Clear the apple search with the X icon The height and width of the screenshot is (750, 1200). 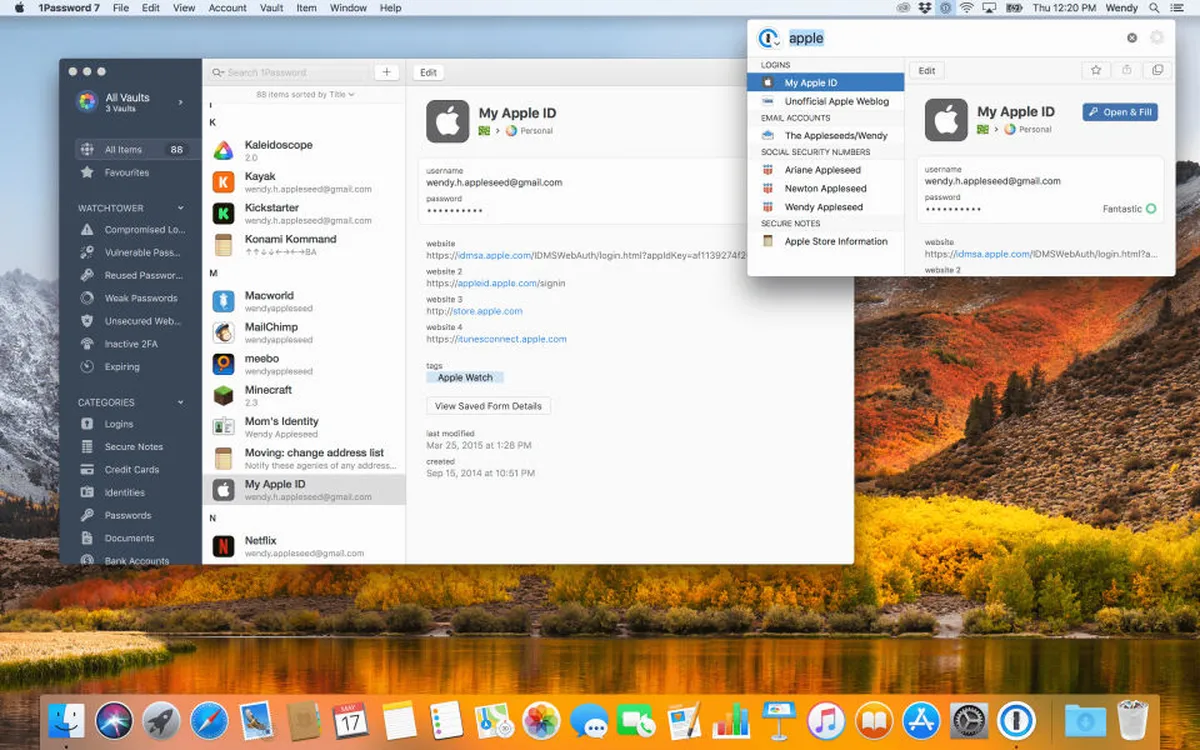pos(1132,38)
